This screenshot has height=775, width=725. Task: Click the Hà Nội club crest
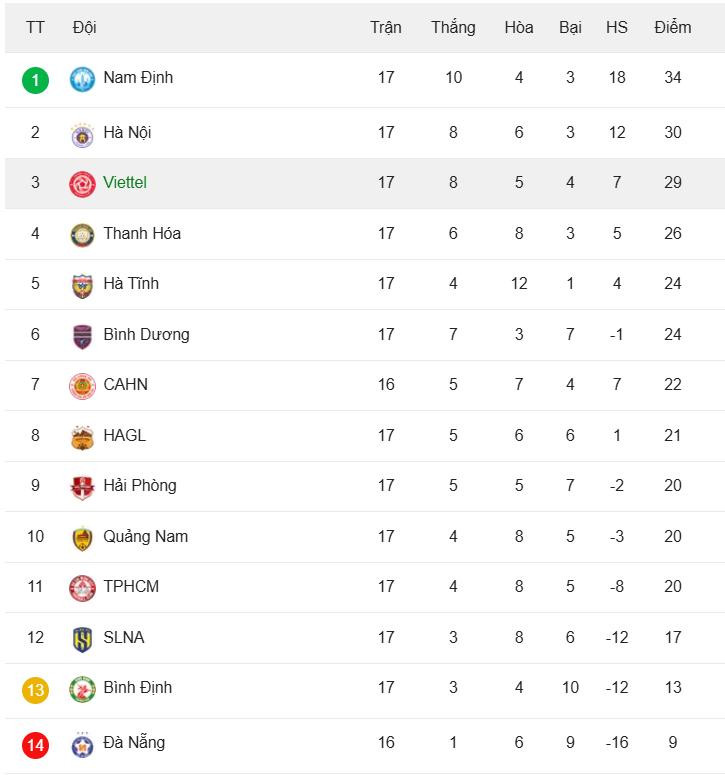pyautogui.click(x=82, y=134)
